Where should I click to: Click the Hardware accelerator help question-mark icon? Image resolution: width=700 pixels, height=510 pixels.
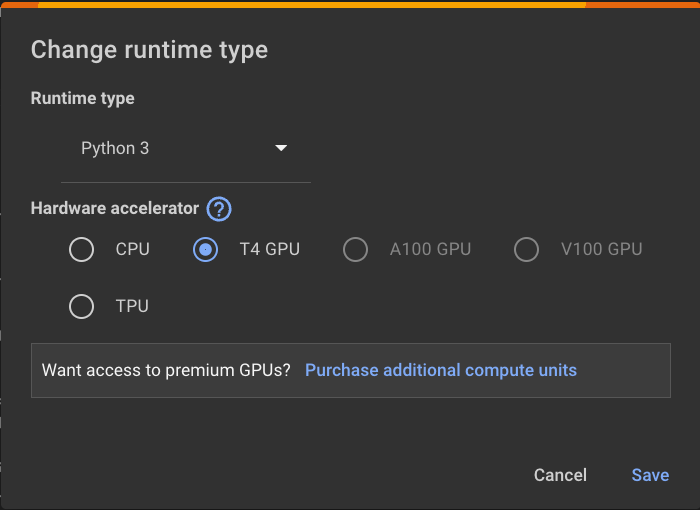(x=219, y=210)
